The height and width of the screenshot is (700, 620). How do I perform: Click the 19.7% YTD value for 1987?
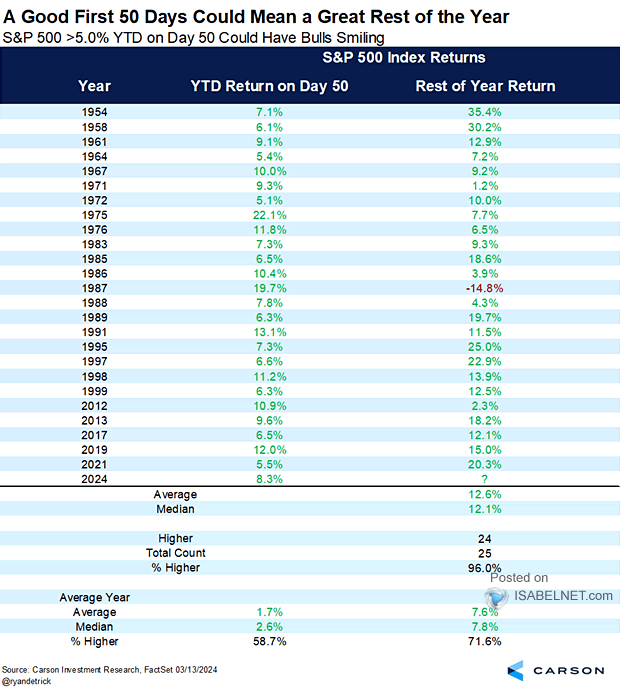(x=270, y=288)
